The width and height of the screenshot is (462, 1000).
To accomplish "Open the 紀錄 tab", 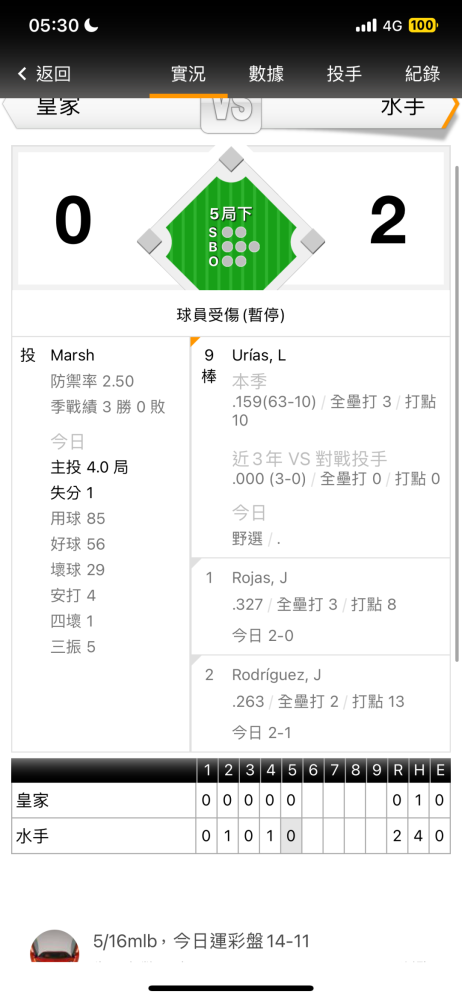I will pyautogui.click(x=422, y=74).
